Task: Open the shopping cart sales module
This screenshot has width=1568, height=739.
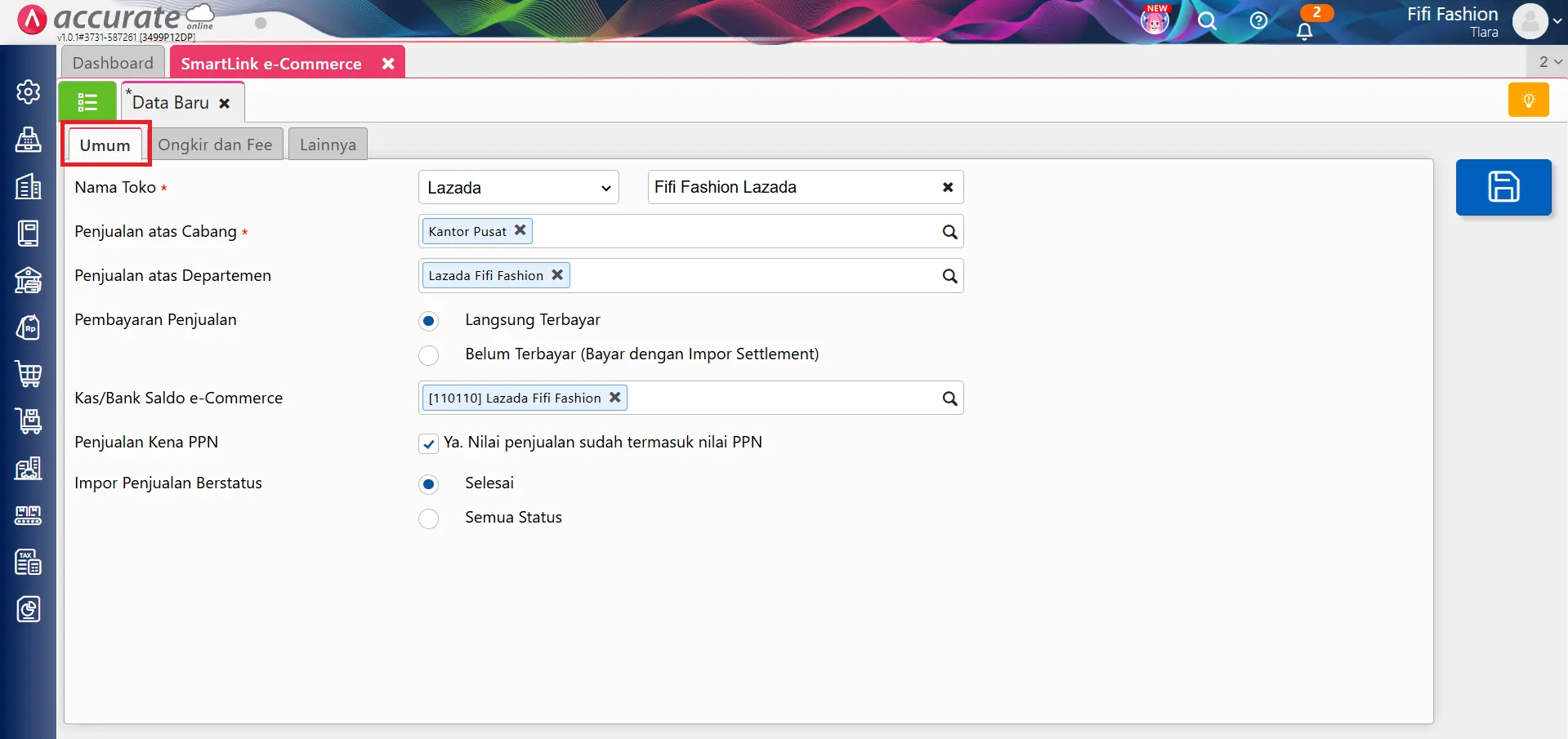Action: (x=28, y=374)
